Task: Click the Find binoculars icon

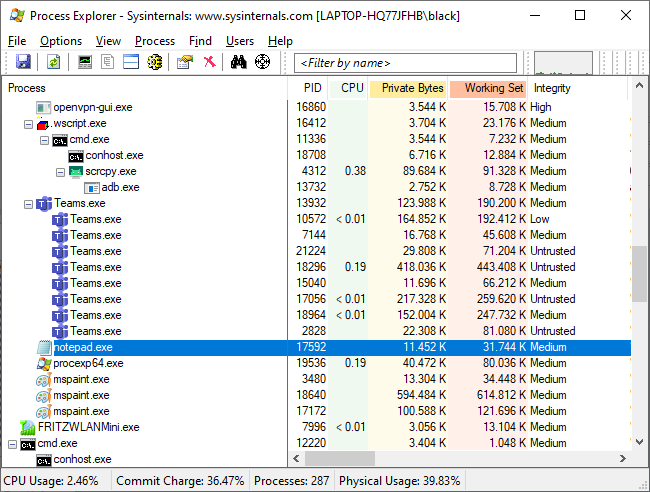Action: coord(239,62)
